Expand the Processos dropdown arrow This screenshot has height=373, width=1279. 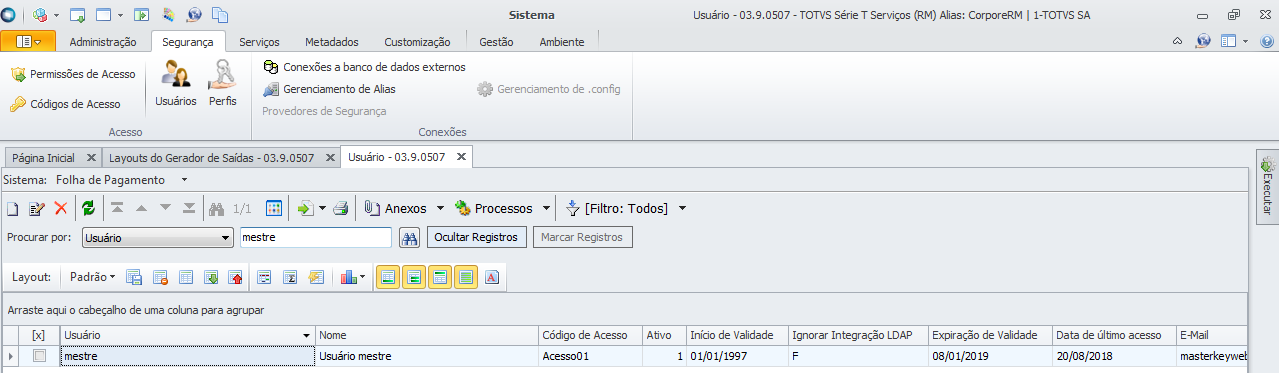click(546, 209)
